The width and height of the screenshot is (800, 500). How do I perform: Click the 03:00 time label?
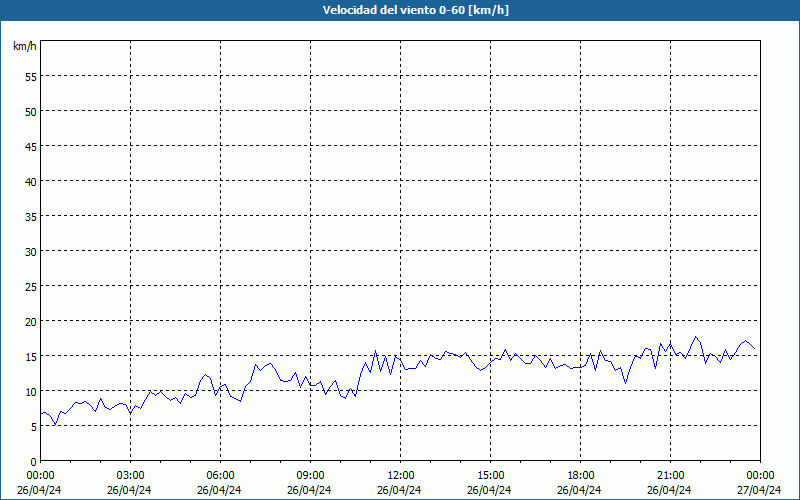[131, 476]
